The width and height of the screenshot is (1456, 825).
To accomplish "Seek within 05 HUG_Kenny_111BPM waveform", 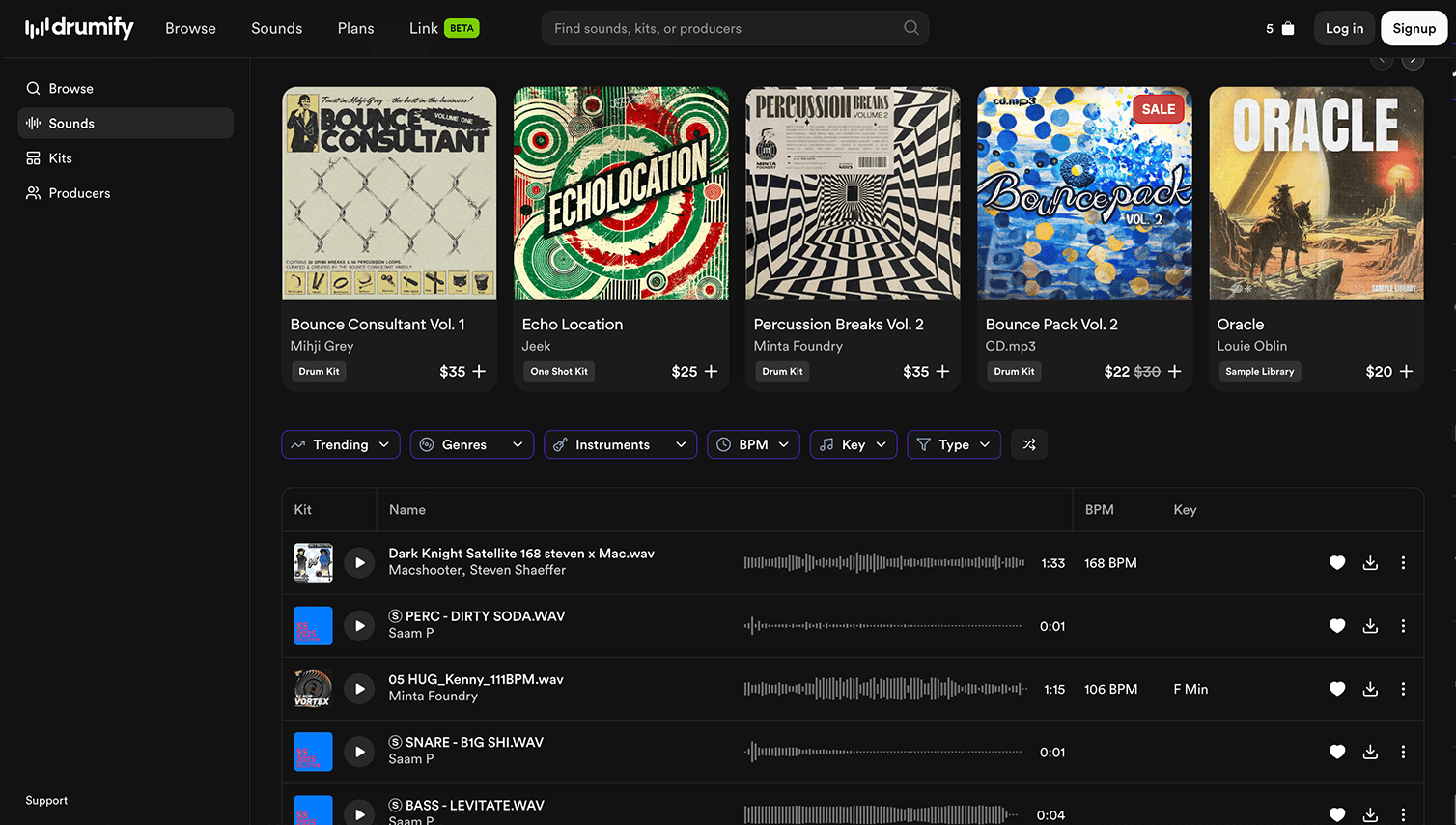I will [x=884, y=689].
